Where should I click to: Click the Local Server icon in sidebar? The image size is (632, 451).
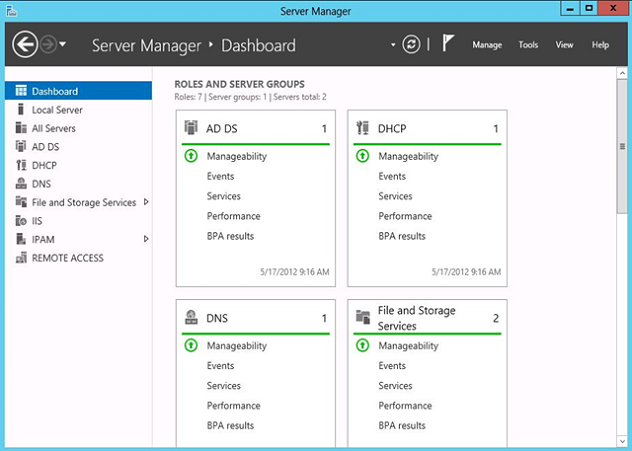(x=21, y=109)
